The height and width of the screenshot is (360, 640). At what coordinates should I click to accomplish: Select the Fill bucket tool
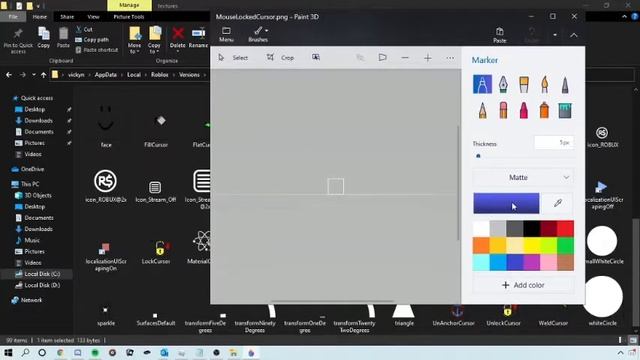pos(565,110)
